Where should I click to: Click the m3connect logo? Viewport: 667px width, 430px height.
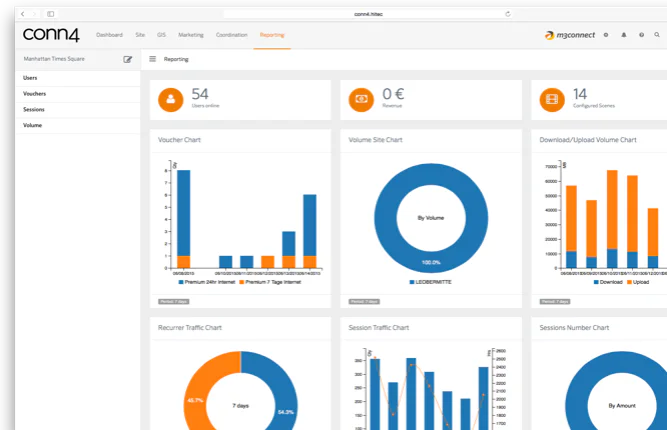570,35
